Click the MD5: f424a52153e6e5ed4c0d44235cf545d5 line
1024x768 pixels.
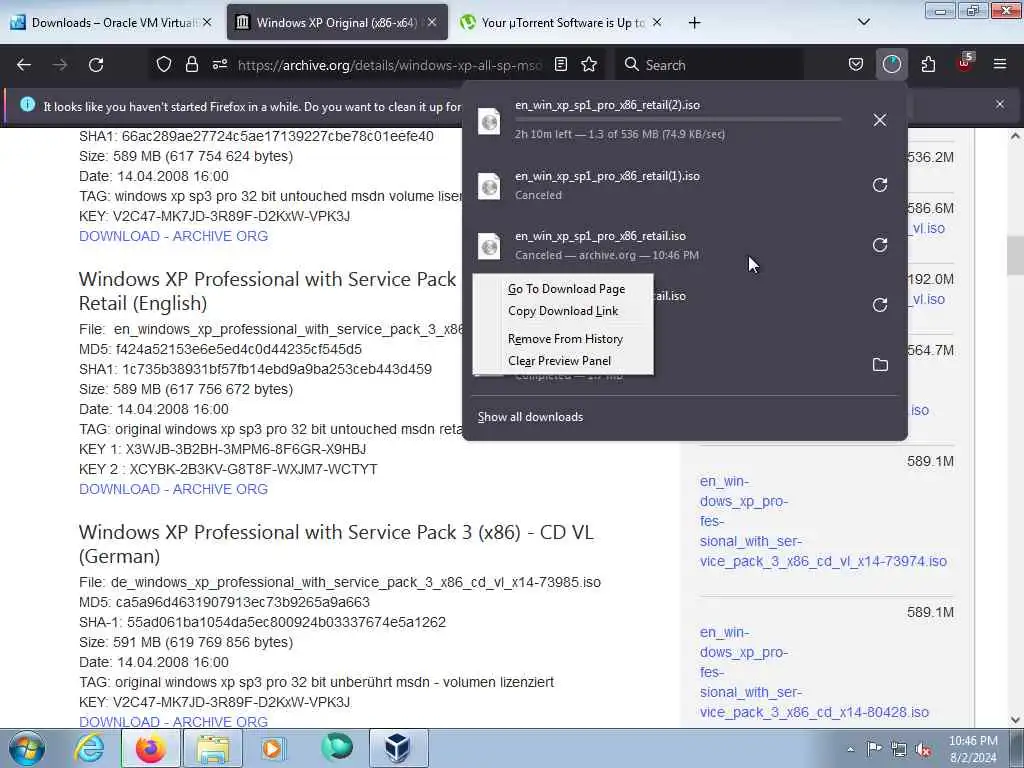click(x=220, y=349)
